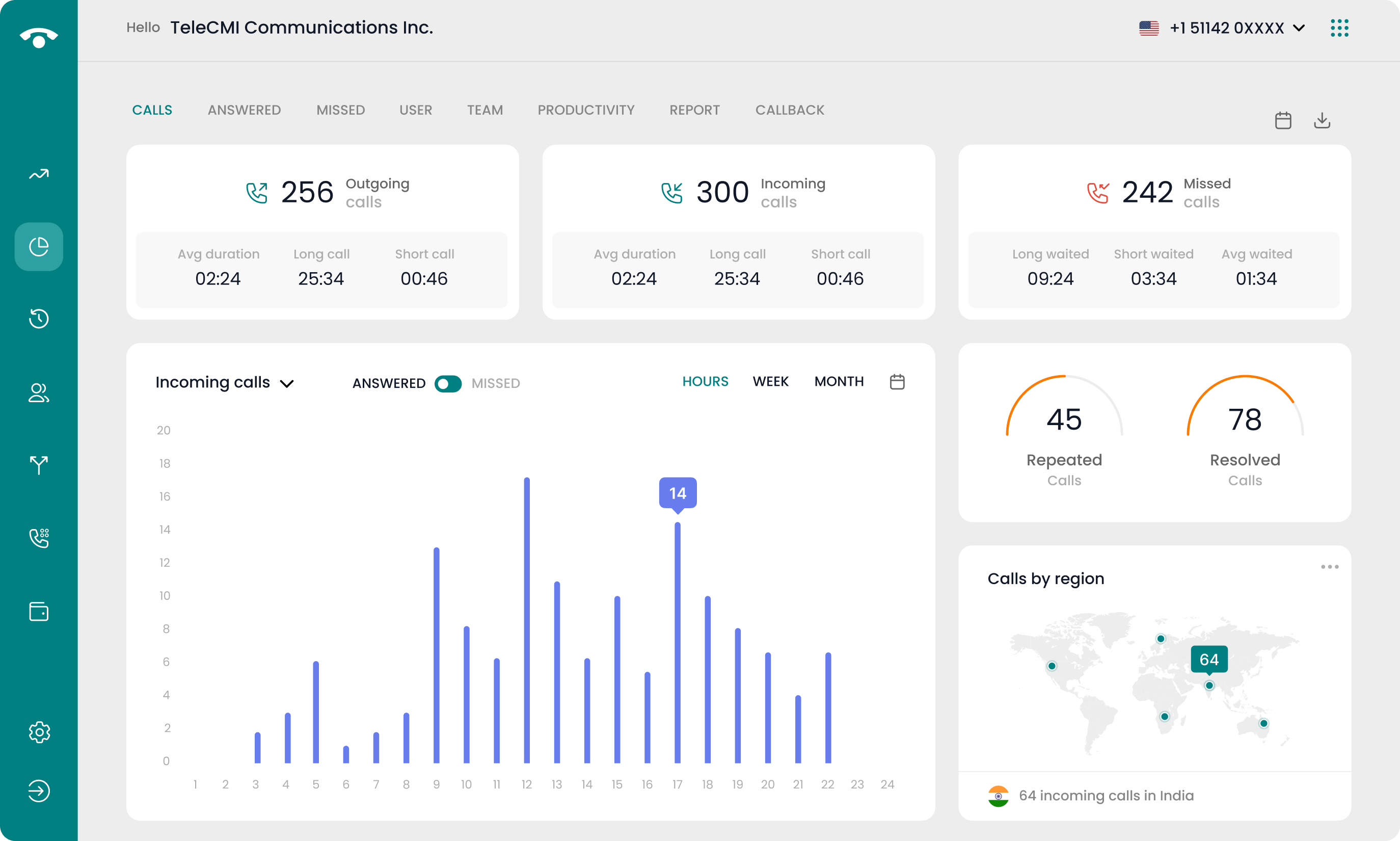Click the Avg waited 01:34 value
This screenshot has height=841, width=1400.
pyautogui.click(x=1256, y=278)
